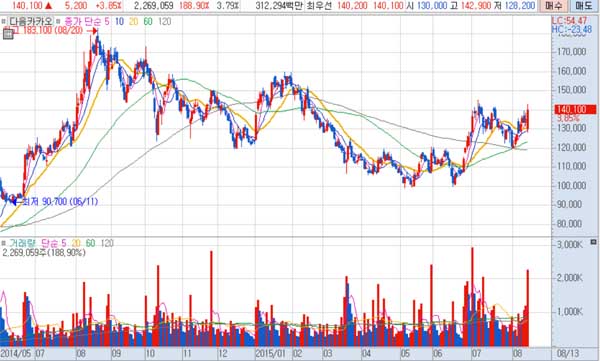The image size is (600, 361).
Task: Click the small square beside 다음카카오 label
Action: 4,21
